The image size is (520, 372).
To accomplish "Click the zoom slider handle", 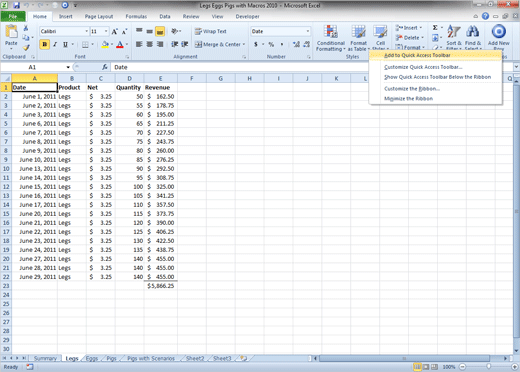I will point(488,367).
